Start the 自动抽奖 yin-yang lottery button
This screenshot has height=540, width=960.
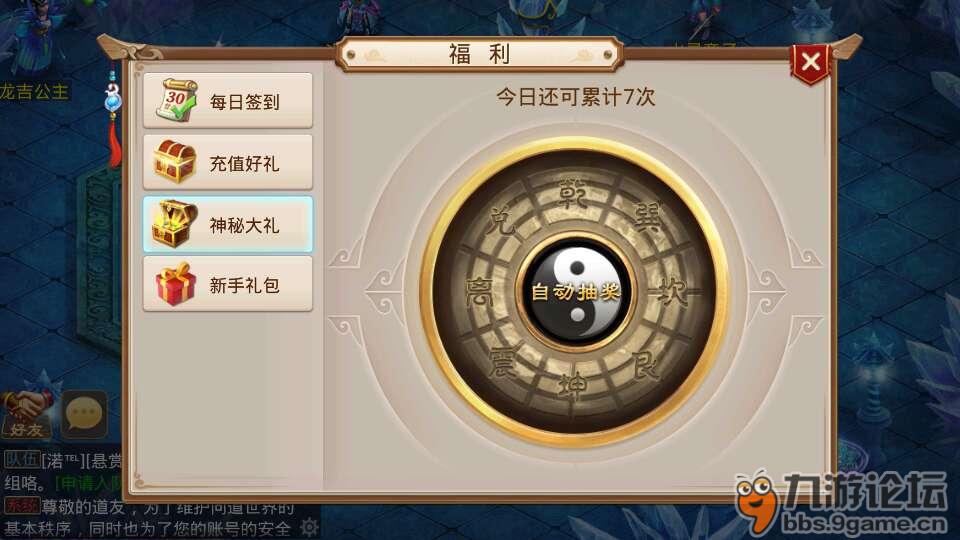pos(576,292)
